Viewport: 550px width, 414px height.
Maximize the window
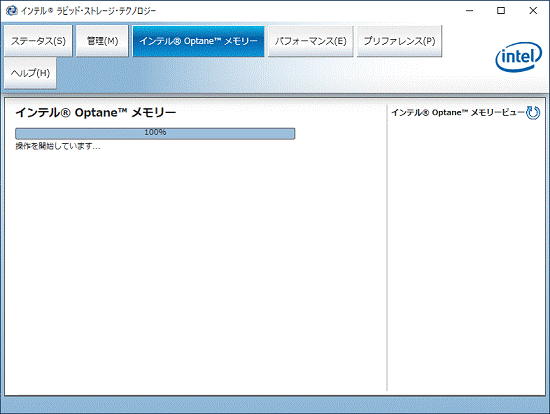coord(501,11)
